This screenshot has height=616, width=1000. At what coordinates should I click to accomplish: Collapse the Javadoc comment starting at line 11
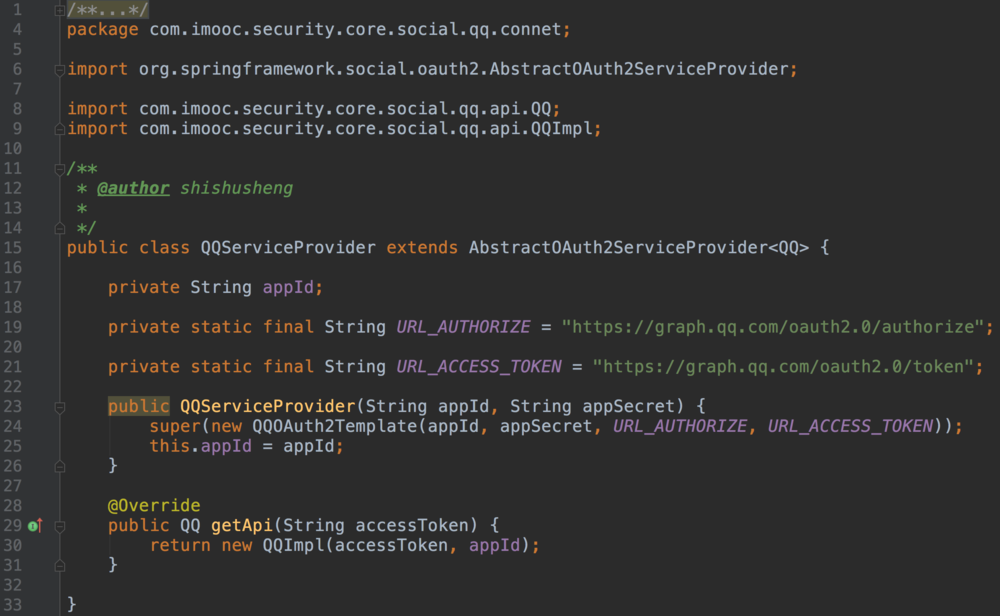click(x=60, y=168)
